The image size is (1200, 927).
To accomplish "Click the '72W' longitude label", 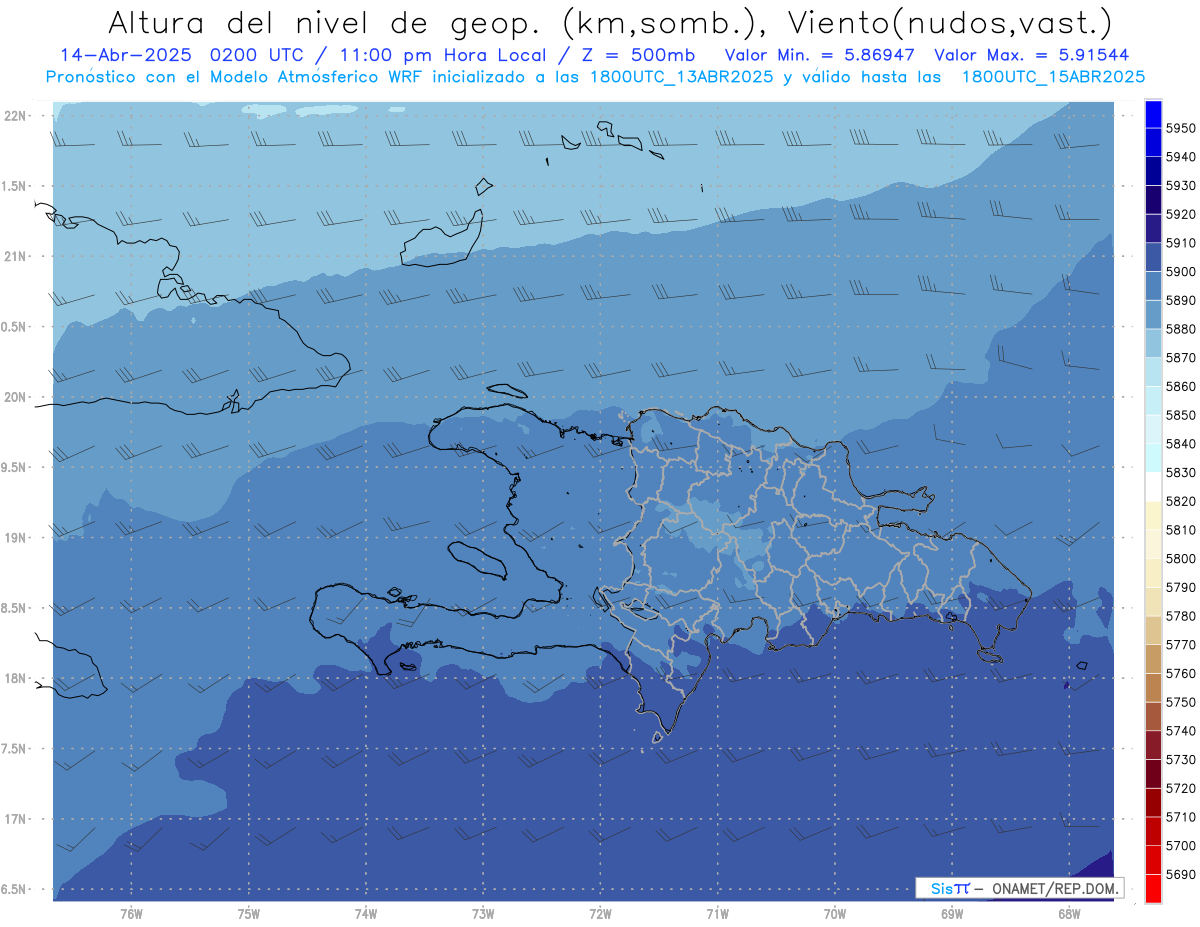I will pos(600,914).
